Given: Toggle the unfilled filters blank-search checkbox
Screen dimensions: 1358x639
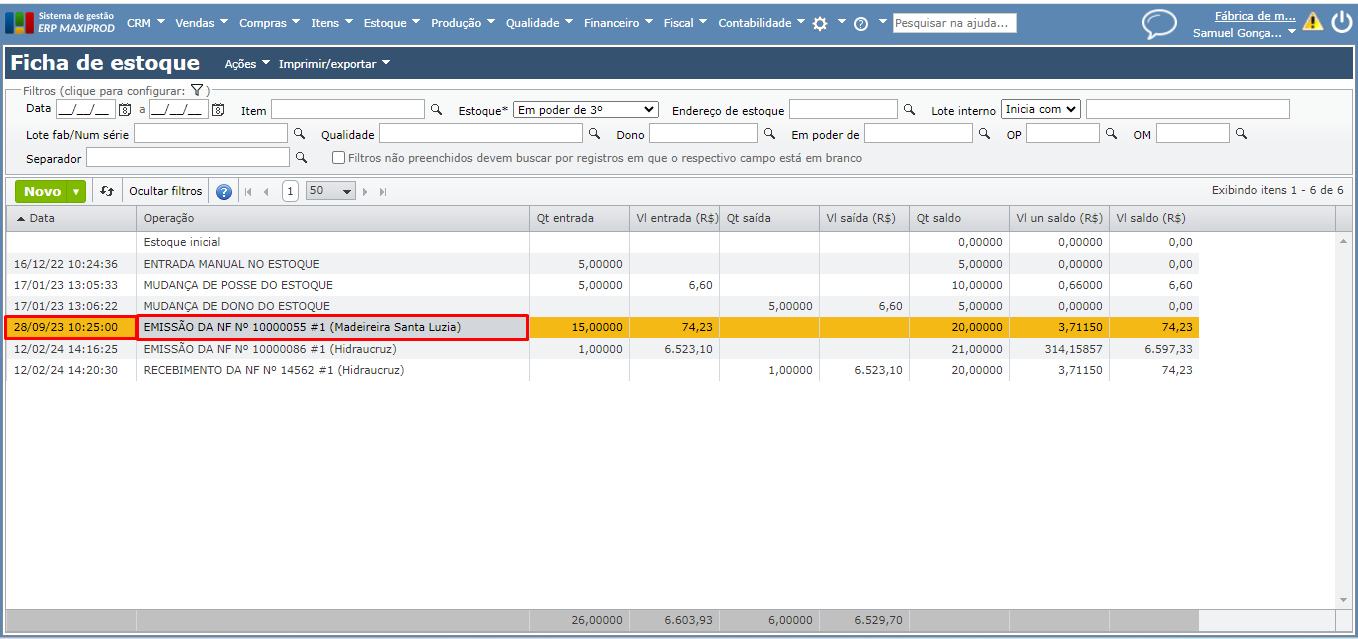Looking at the screenshot, I should pyautogui.click(x=339, y=158).
